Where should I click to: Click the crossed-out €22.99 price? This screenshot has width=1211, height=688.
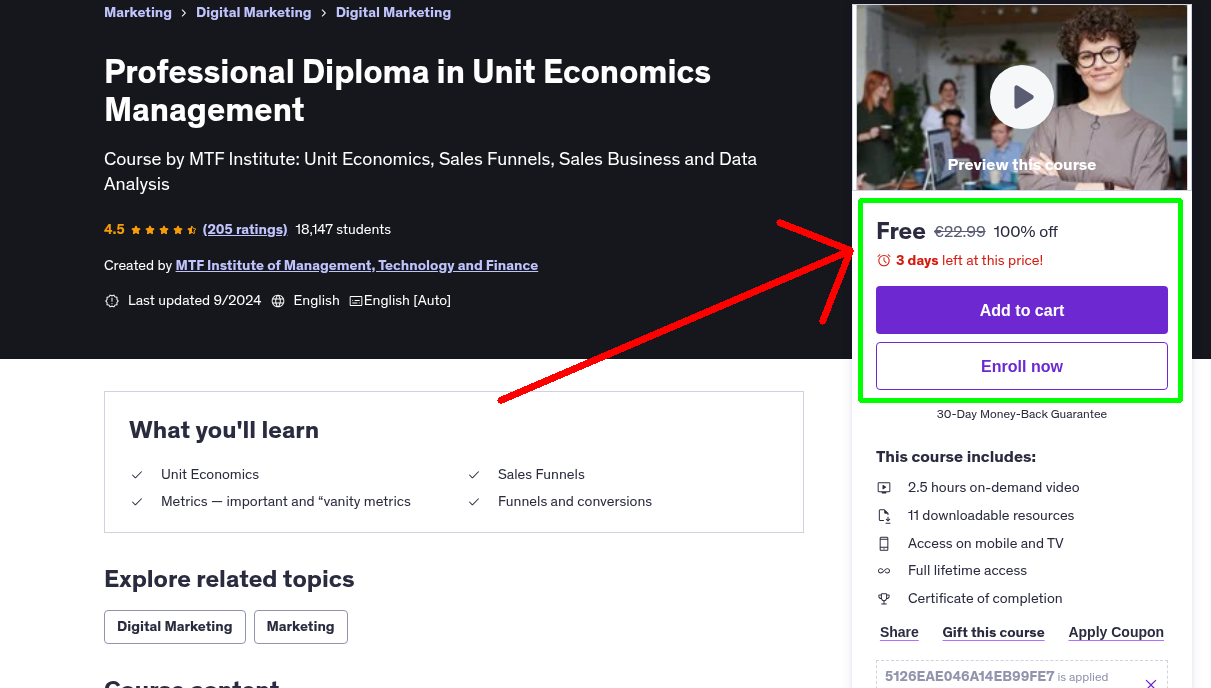click(960, 232)
